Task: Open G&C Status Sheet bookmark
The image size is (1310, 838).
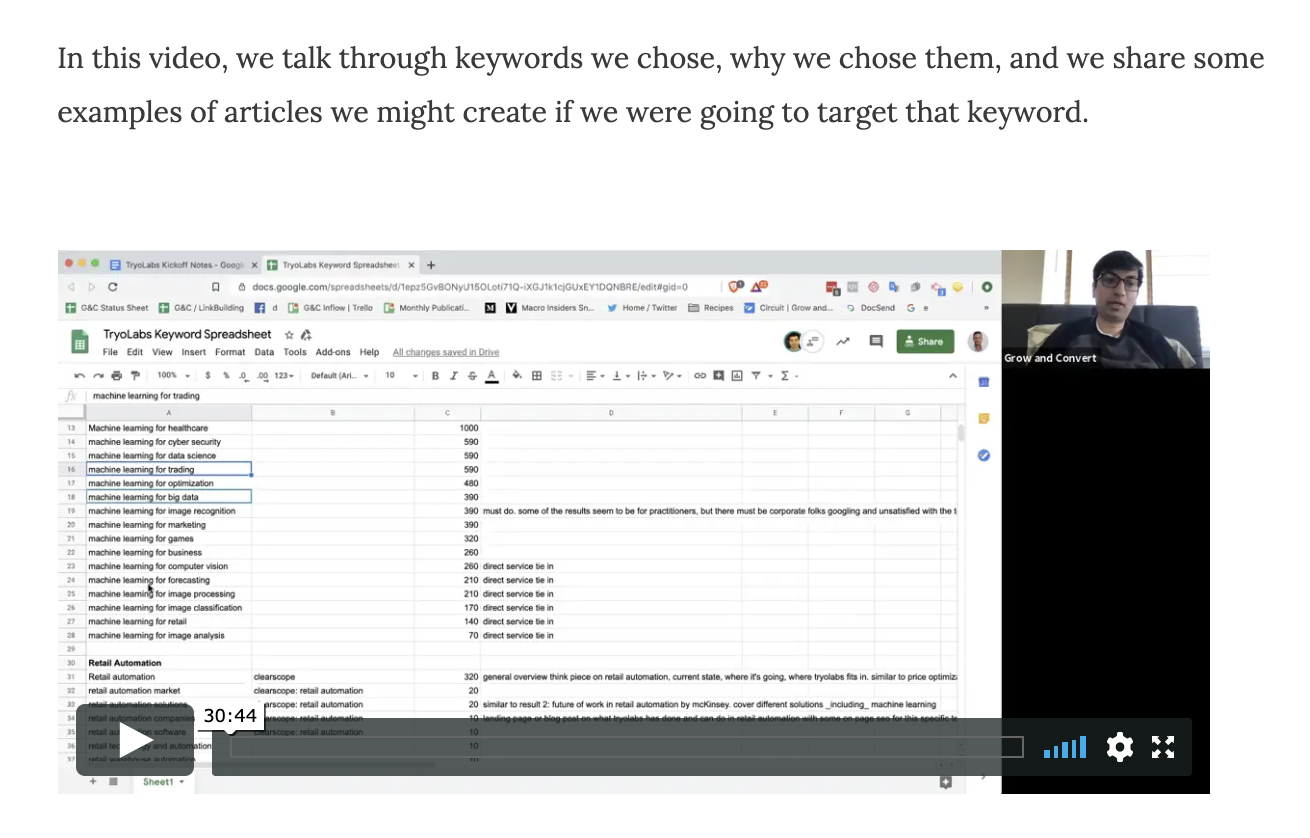Action: click(x=107, y=308)
